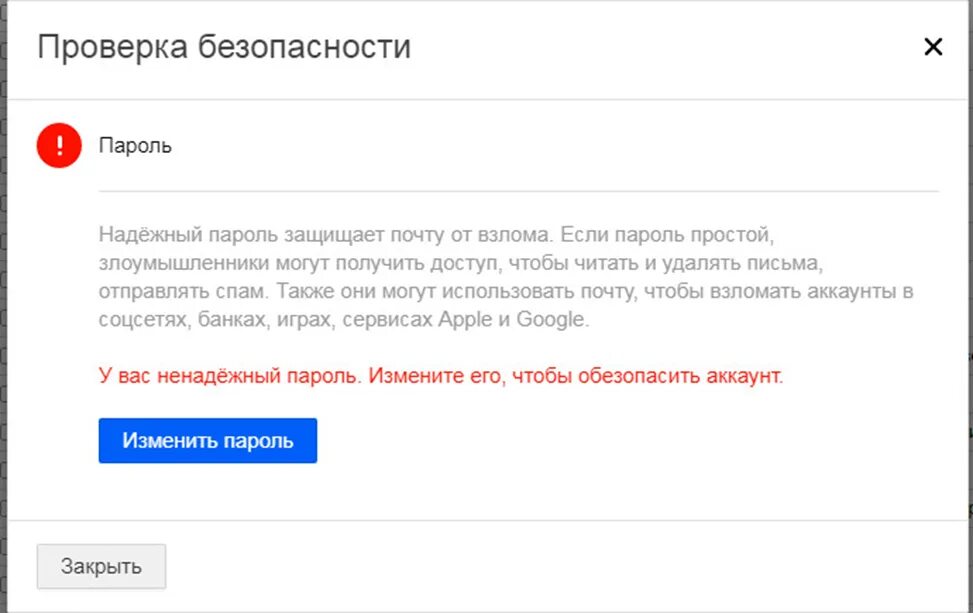Viewport: 973px width, 613px height.
Task: Click the Проверка безопасности dialog title
Action: (224, 47)
